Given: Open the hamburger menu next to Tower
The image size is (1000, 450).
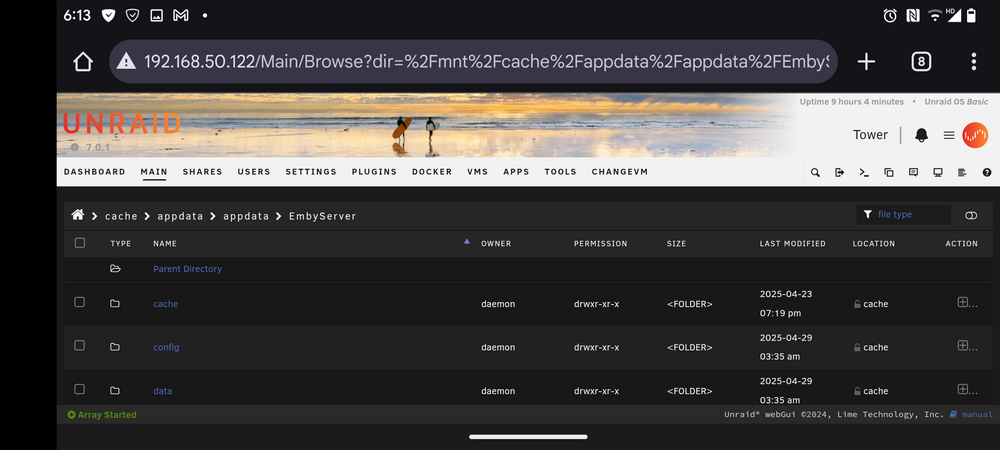Looking at the screenshot, I should [x=949, y=135].
